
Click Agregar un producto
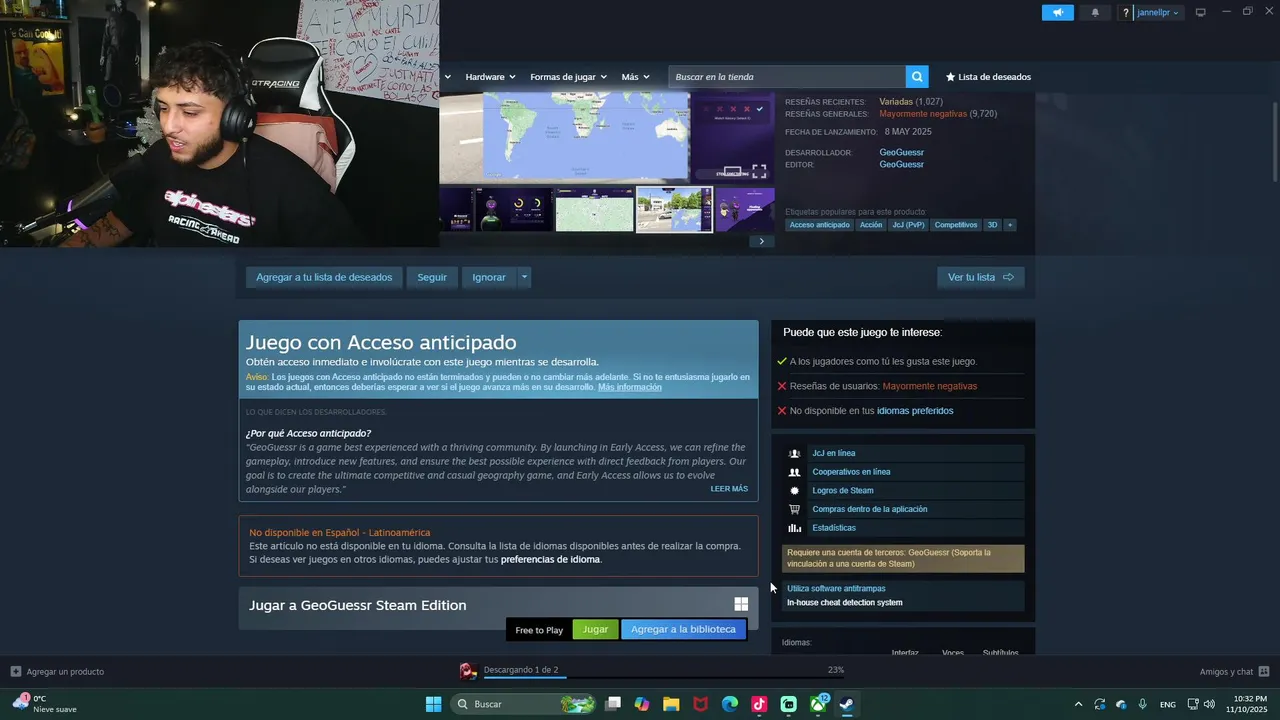[57, 671]
